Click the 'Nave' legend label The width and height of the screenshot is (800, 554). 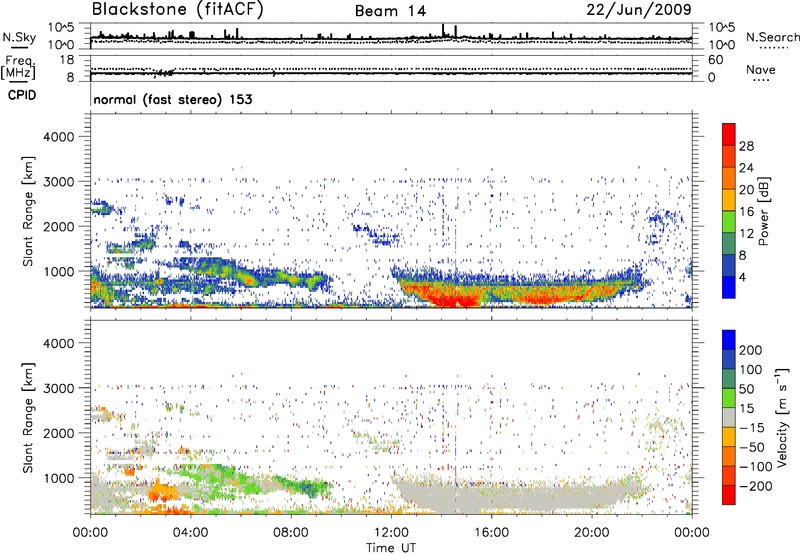761,70
